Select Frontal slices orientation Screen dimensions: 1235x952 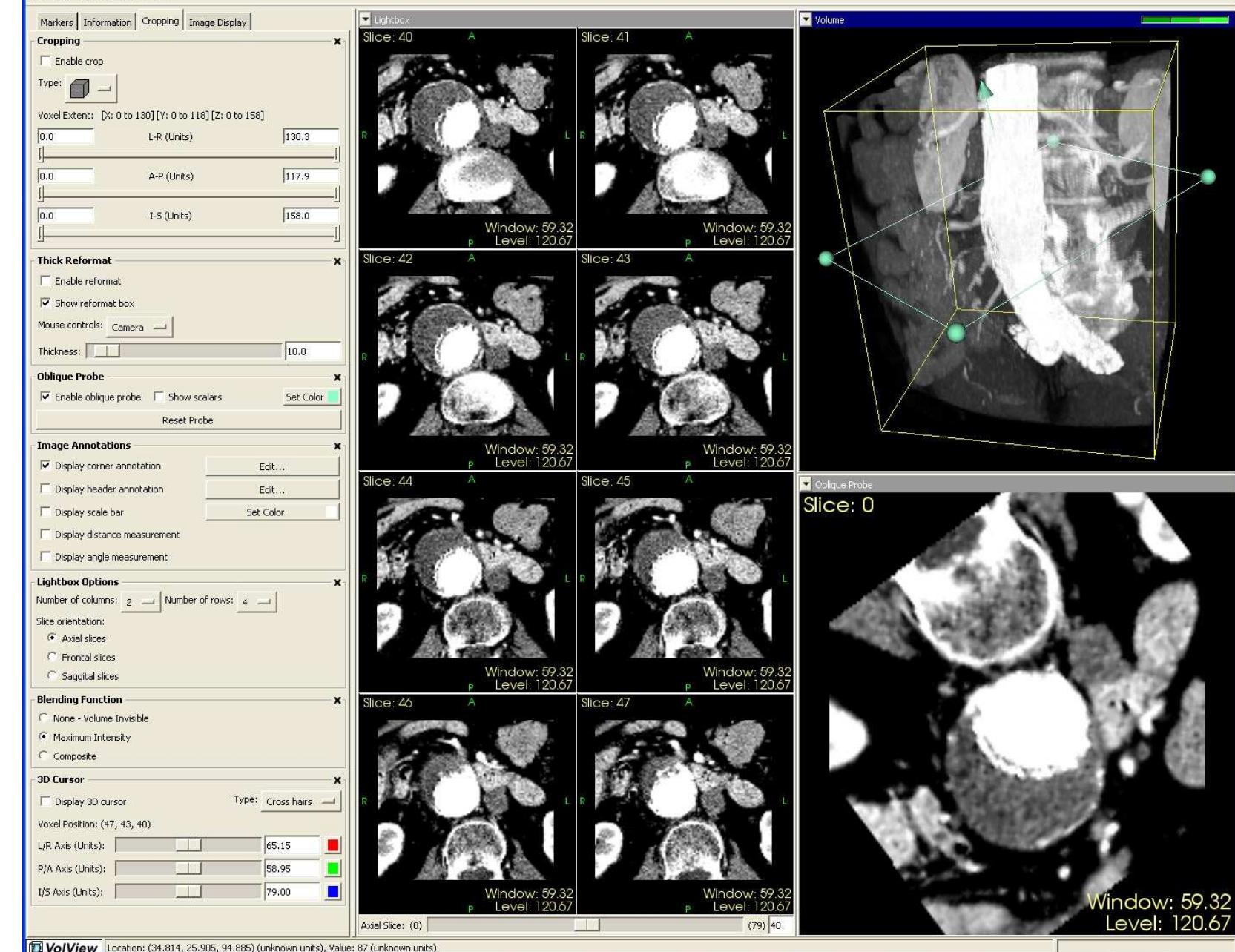tap(51, 656)
